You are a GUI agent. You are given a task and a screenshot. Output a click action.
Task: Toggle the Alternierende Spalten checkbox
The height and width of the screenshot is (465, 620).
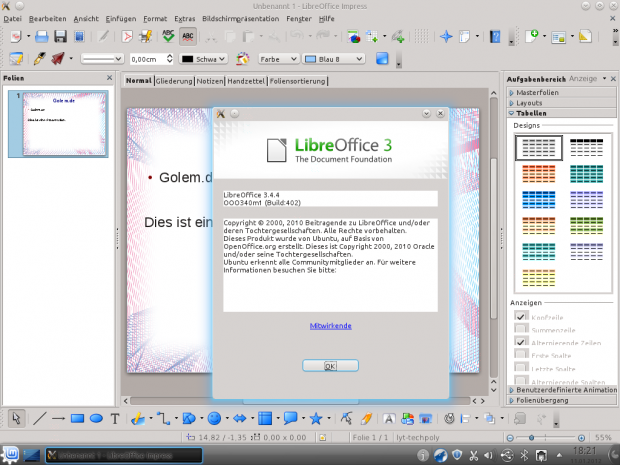[x=521, y=380]
